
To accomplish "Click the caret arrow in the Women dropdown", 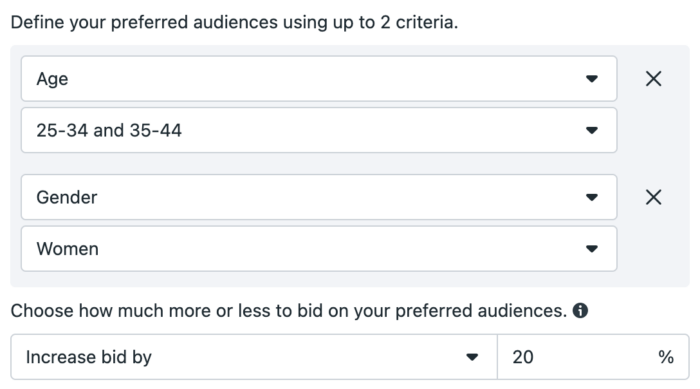I will [592, 249].
